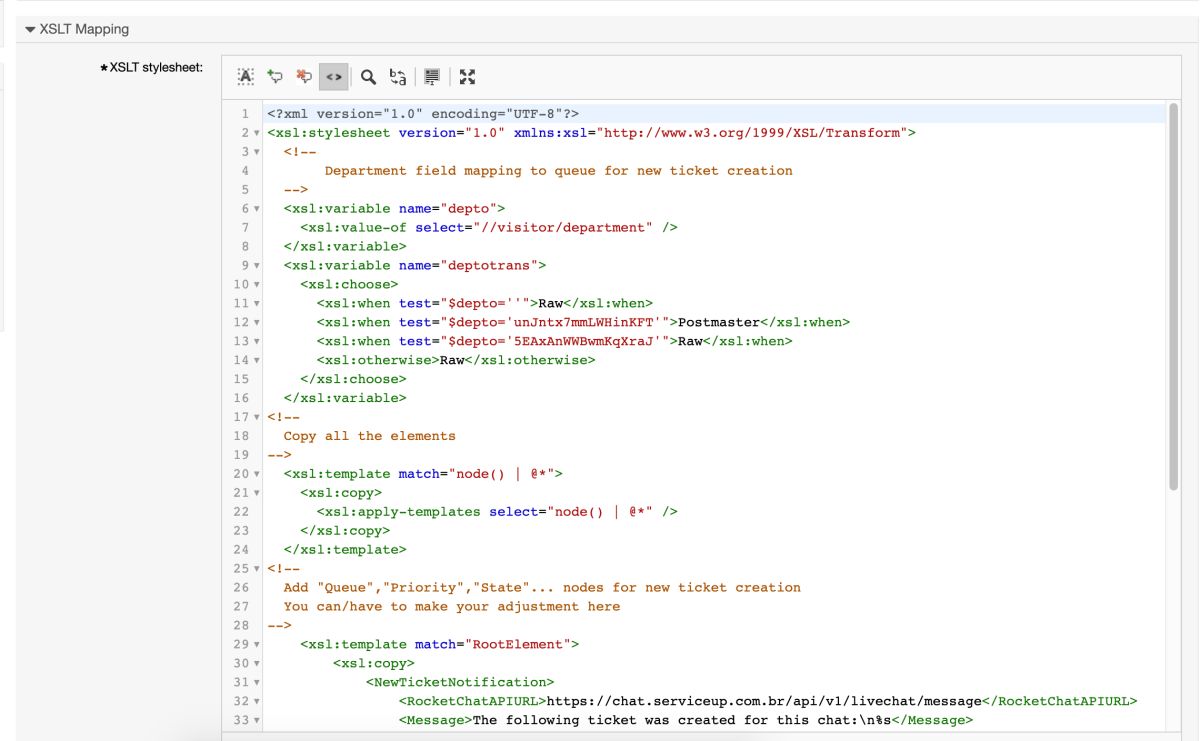Click the Select All icon in editor toolbar
This screenshot has width=1200, height=741.
click(246, 76)
